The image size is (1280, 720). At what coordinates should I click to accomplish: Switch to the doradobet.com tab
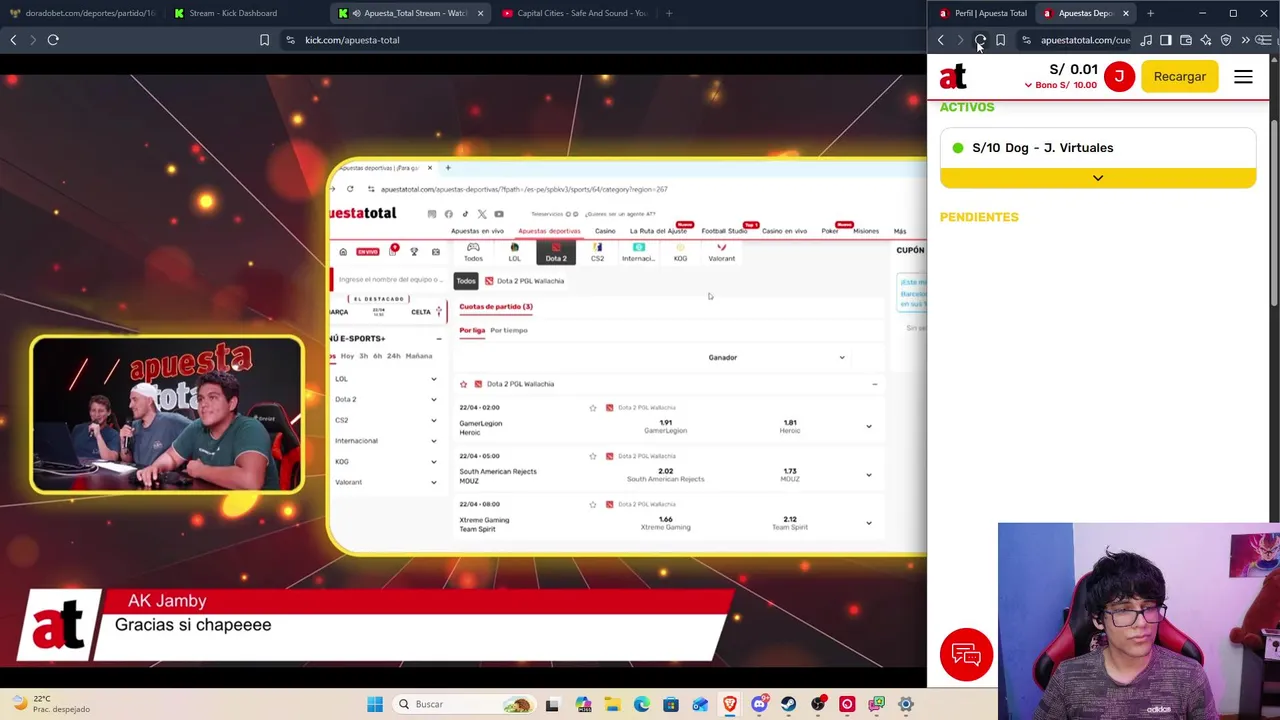[x=82, y=13]
